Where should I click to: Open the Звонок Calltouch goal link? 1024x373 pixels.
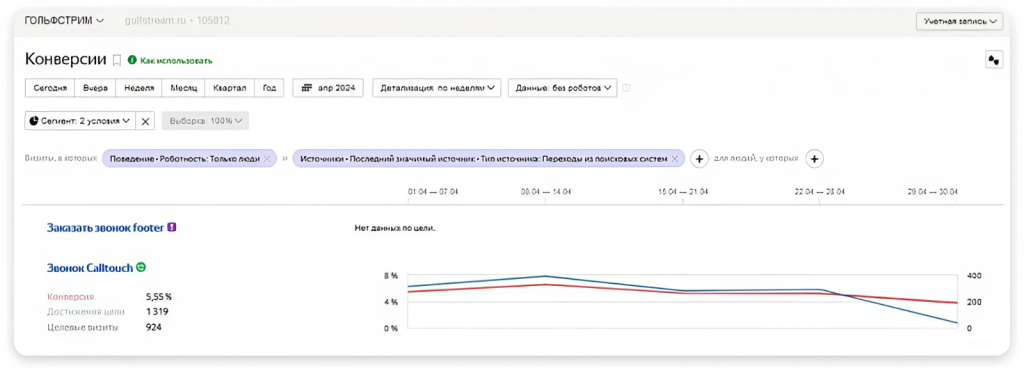90,267
